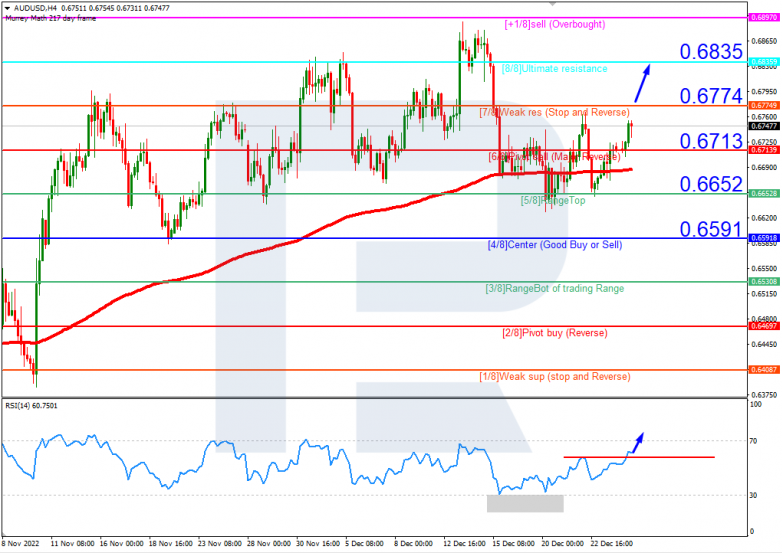Click the triangle icon beside AUDUSD,H4 title
Image resolution: width=782 pixels, height=553 pixels.
point(5,7)
